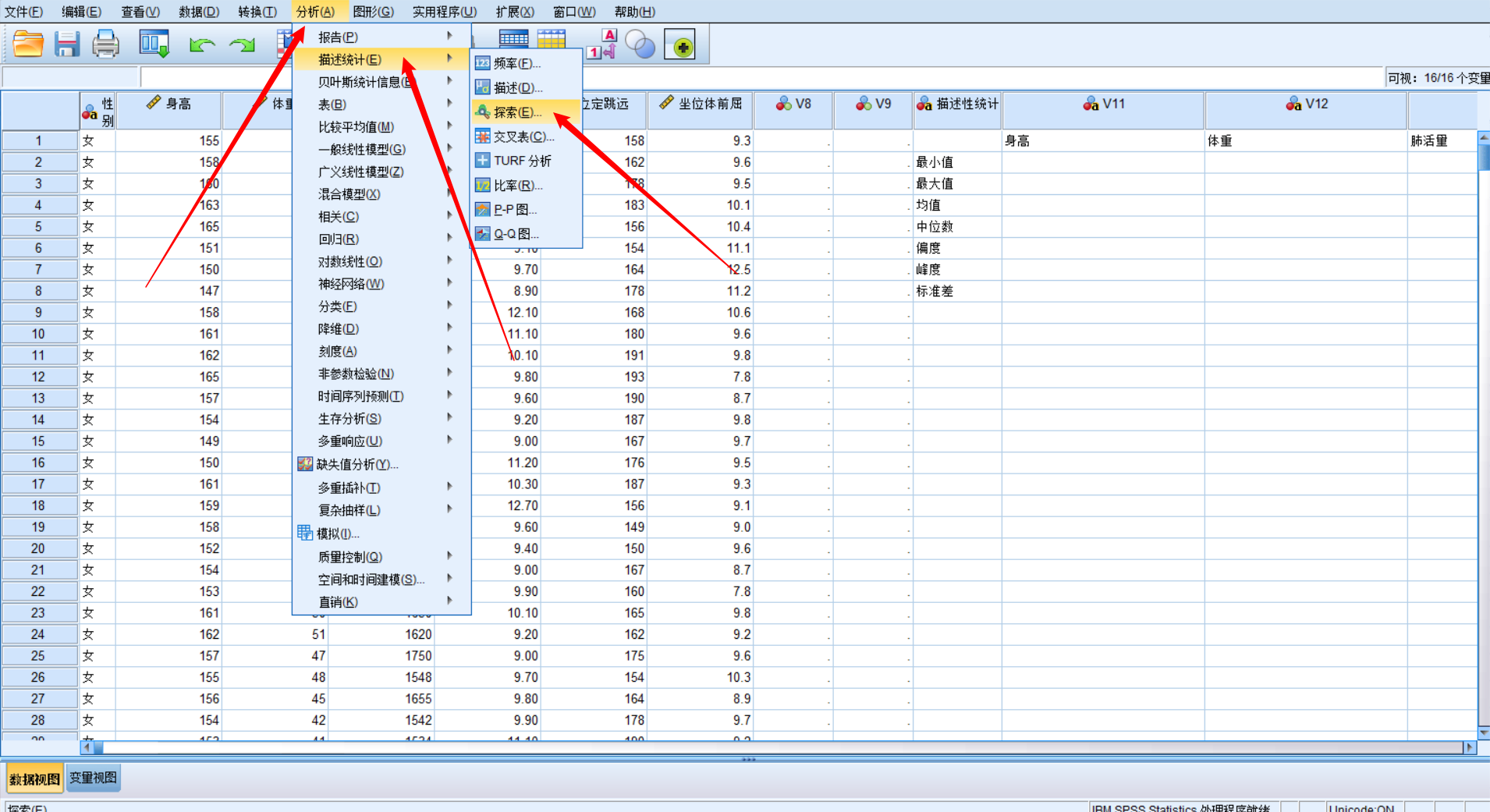1490x812 pixels.
Task: Print the data via the printer icon
Action: click(106, 44)
